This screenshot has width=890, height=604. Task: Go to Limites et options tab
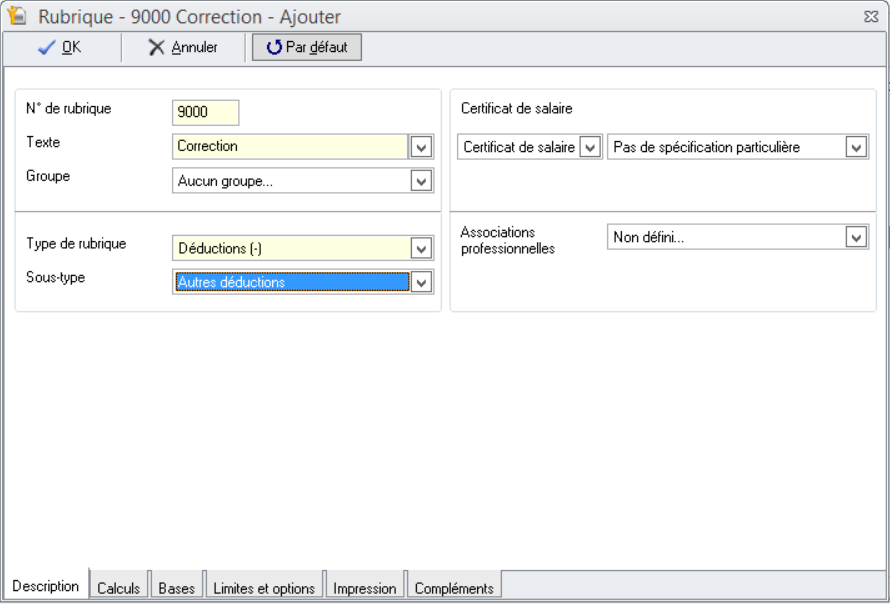265,588
